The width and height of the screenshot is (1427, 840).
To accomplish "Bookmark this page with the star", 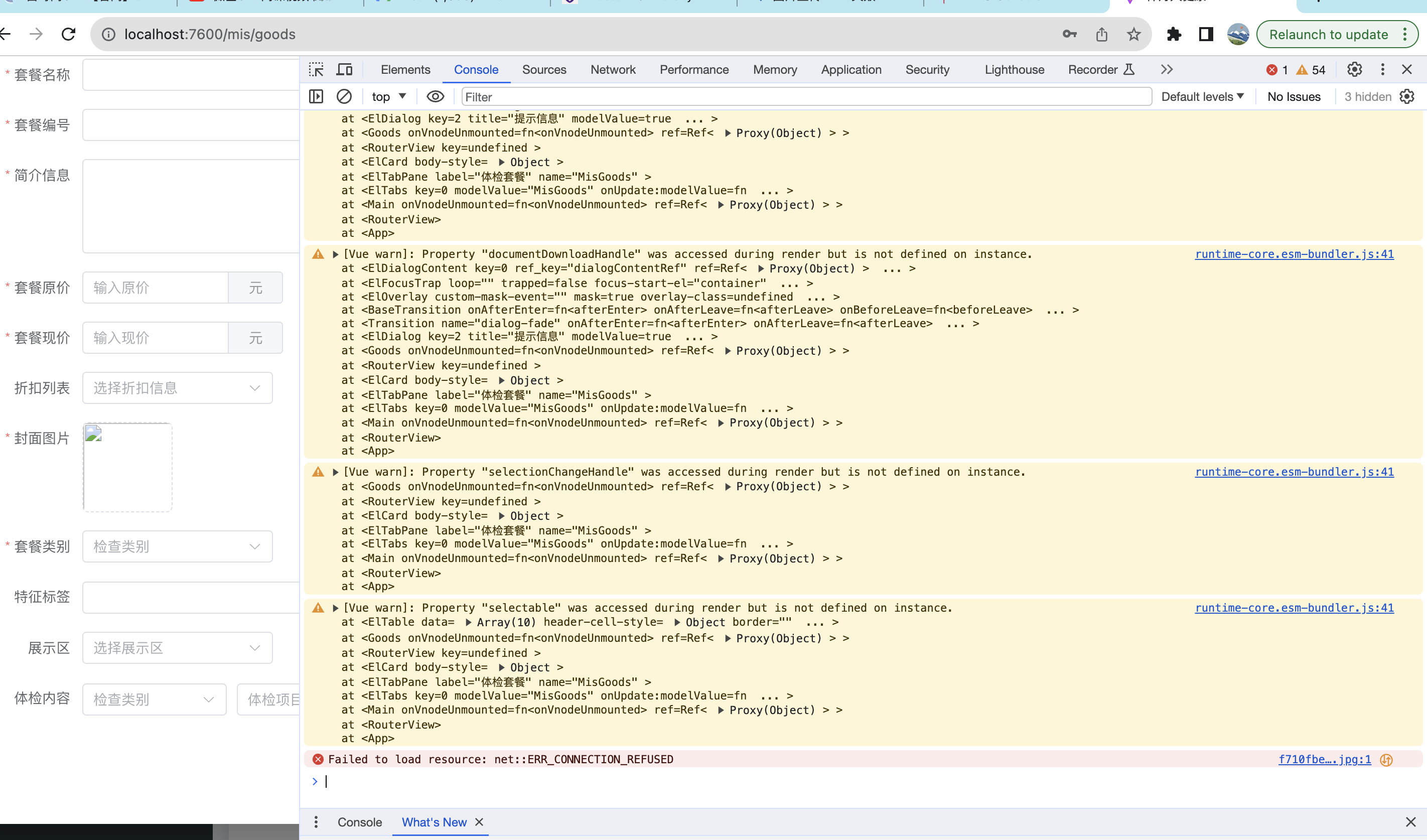I will [1133, 35].
